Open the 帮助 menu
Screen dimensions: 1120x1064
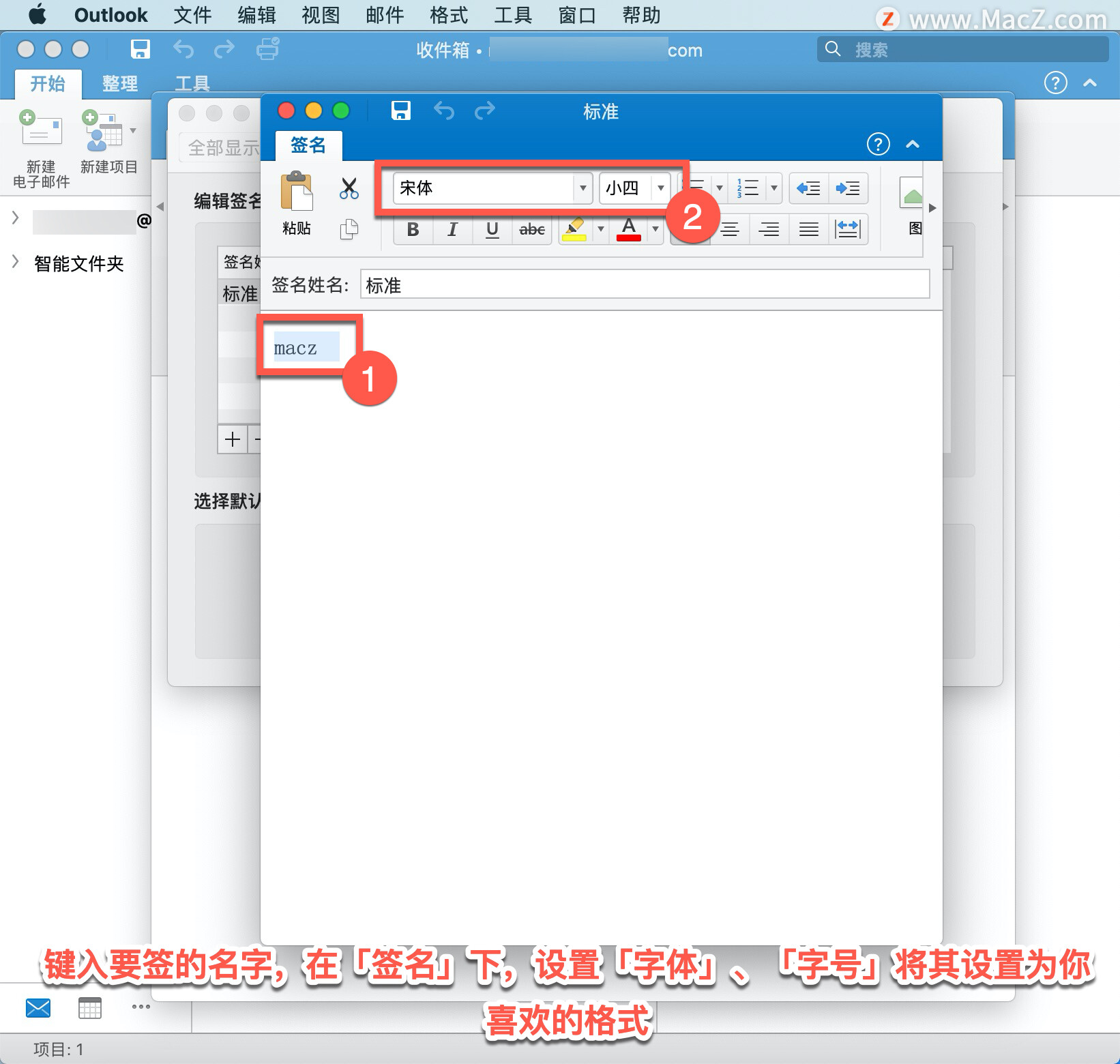(641, 15)
